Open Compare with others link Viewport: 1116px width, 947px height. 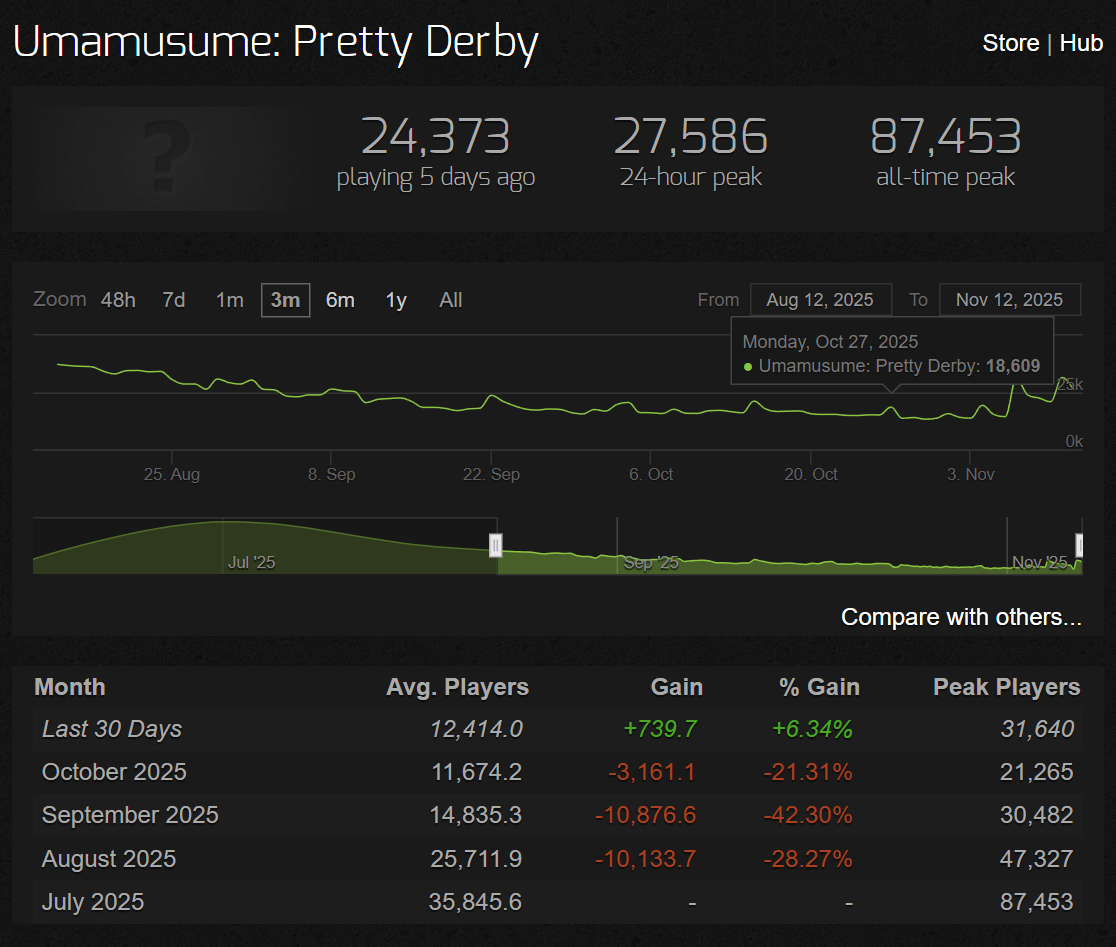coord(961,617)
